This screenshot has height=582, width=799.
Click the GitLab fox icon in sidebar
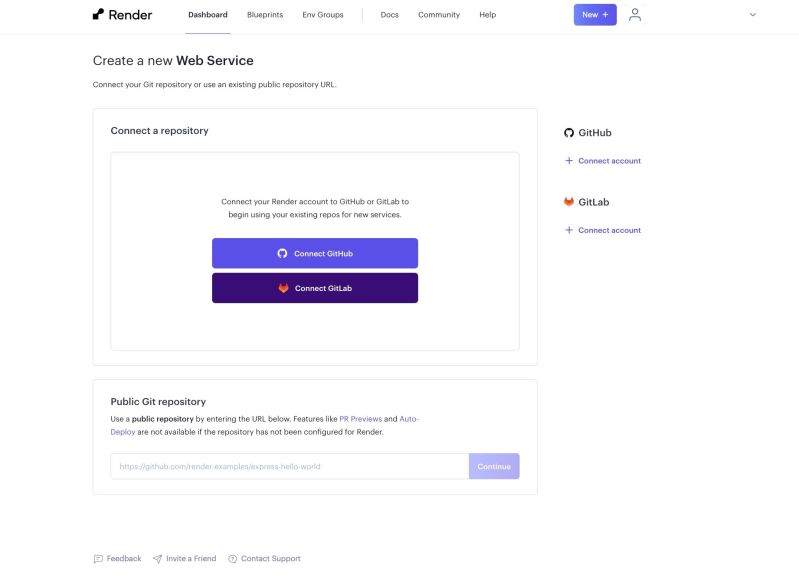coord(569,202)
